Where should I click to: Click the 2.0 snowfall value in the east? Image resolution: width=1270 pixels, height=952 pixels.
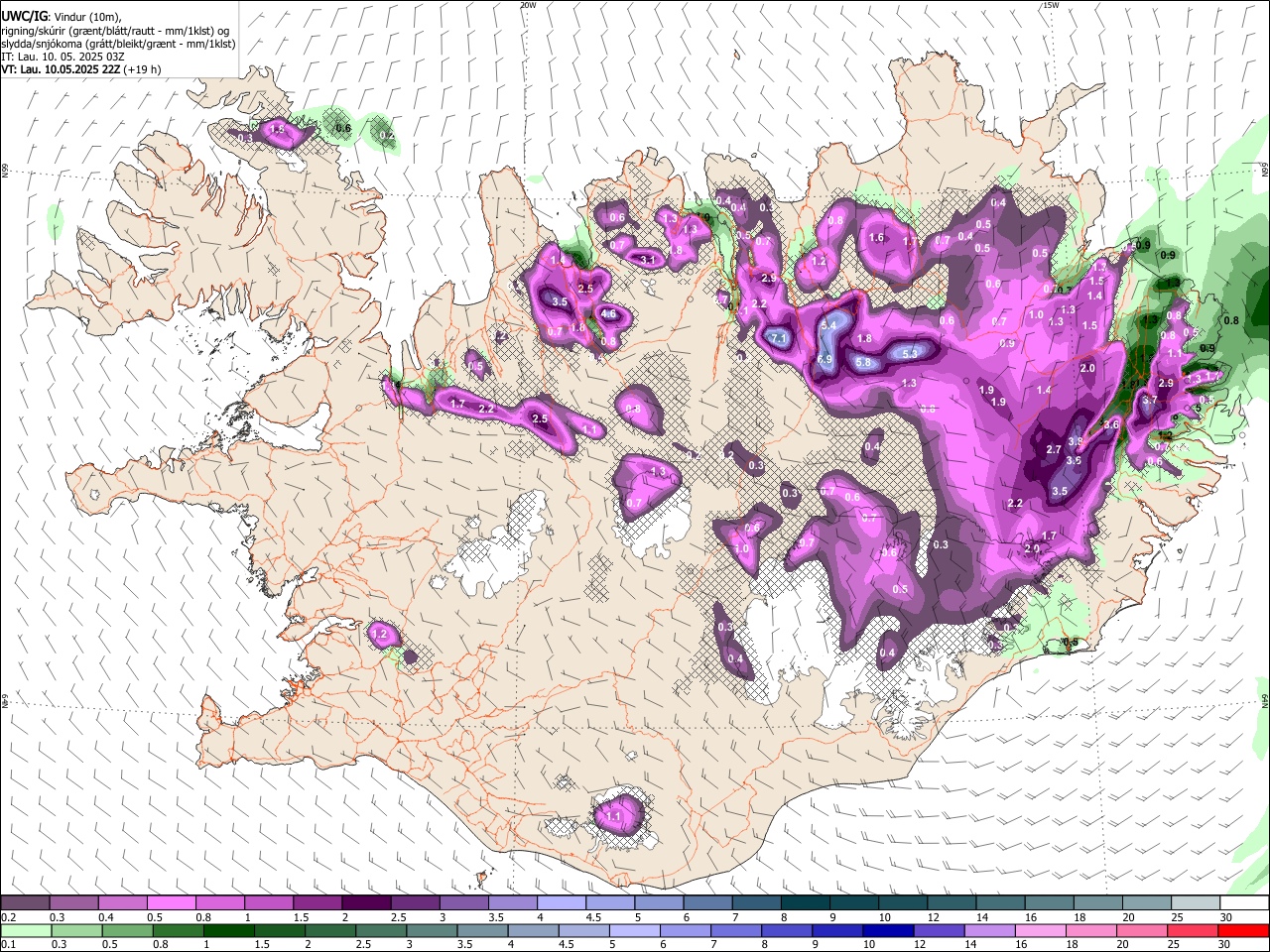(1087, 368)
